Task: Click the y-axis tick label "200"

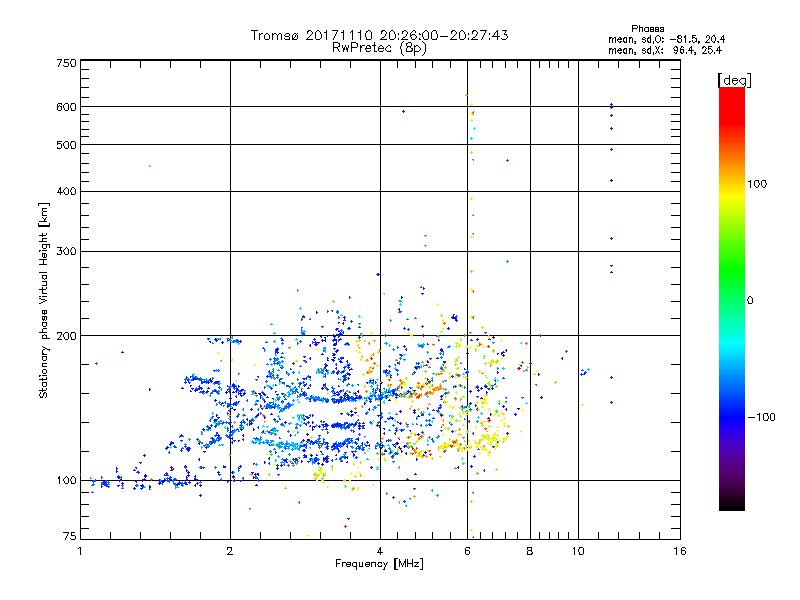Action: [x=66, y=336]
